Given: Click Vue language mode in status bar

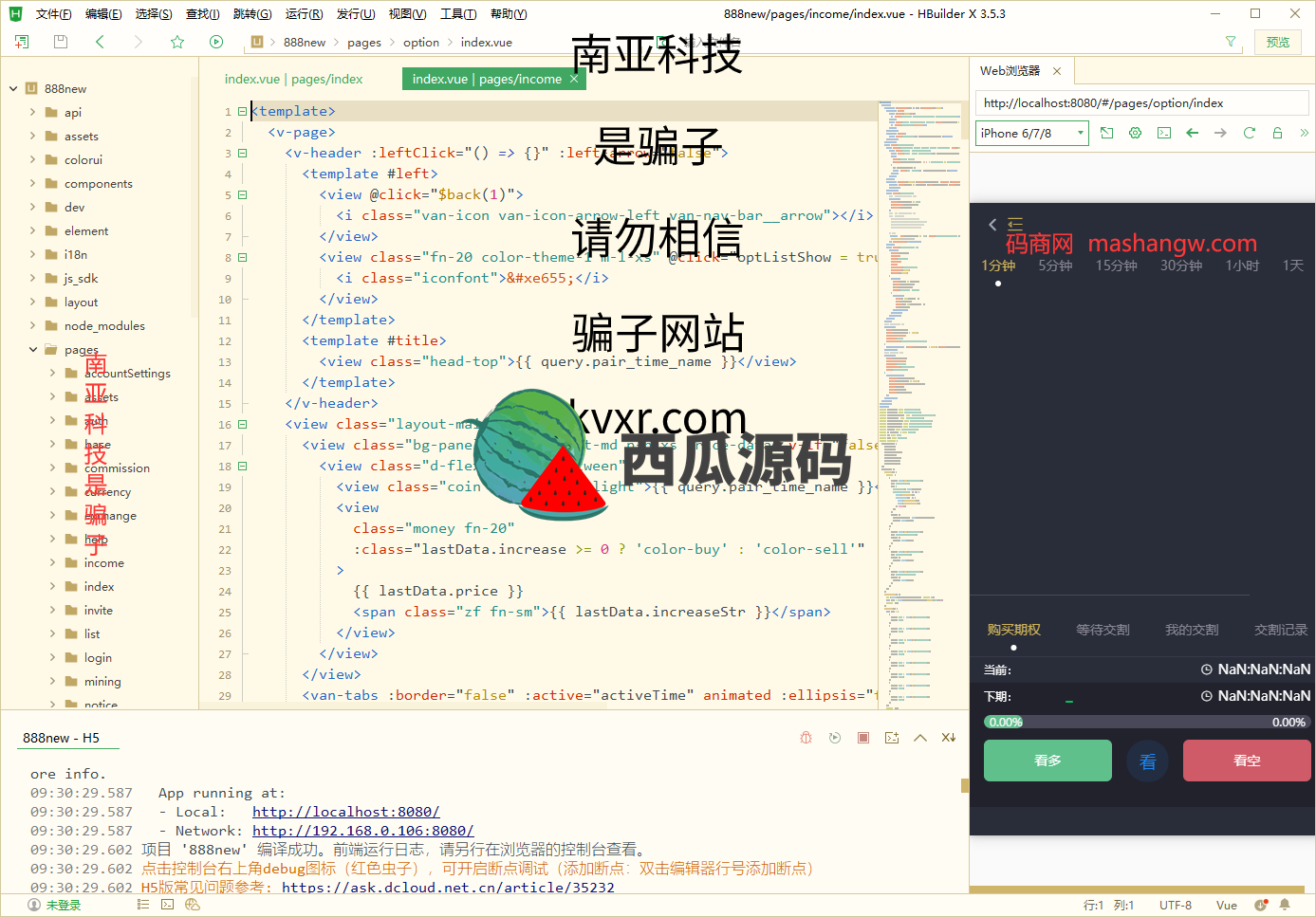Looking at the screenshot, I should coord(1227,906).
